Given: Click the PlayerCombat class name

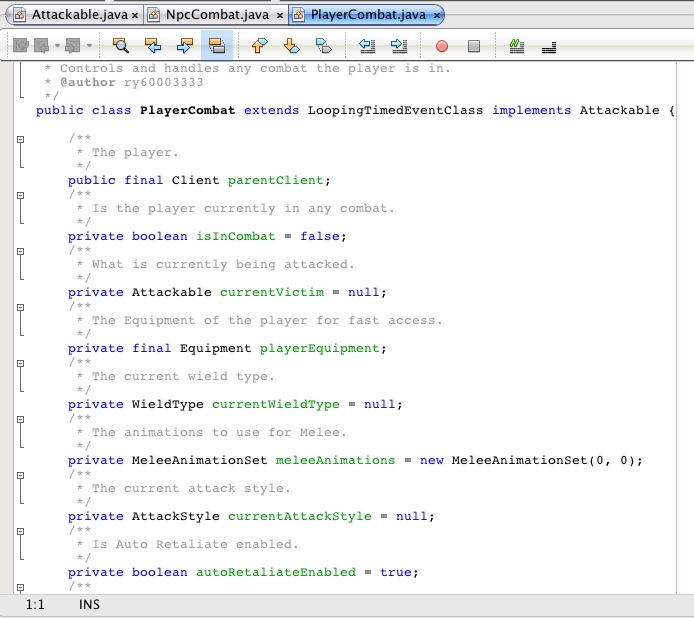Looking at the screenshot, I should [188, 110].
